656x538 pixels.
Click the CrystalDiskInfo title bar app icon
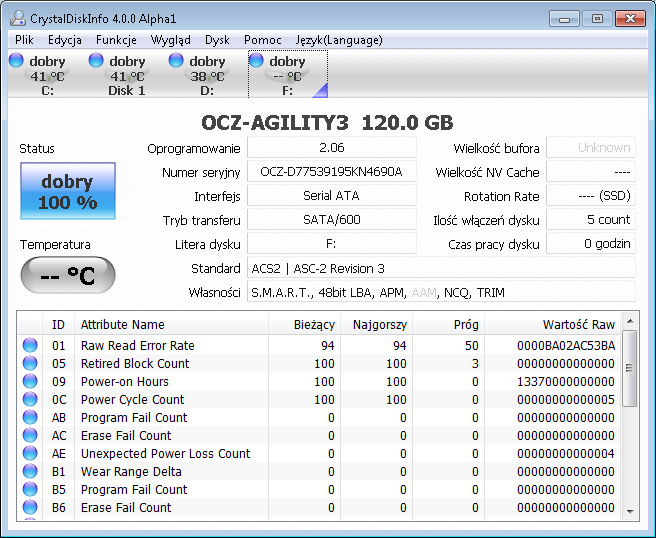pyautogui.click(x=18, y=18)
